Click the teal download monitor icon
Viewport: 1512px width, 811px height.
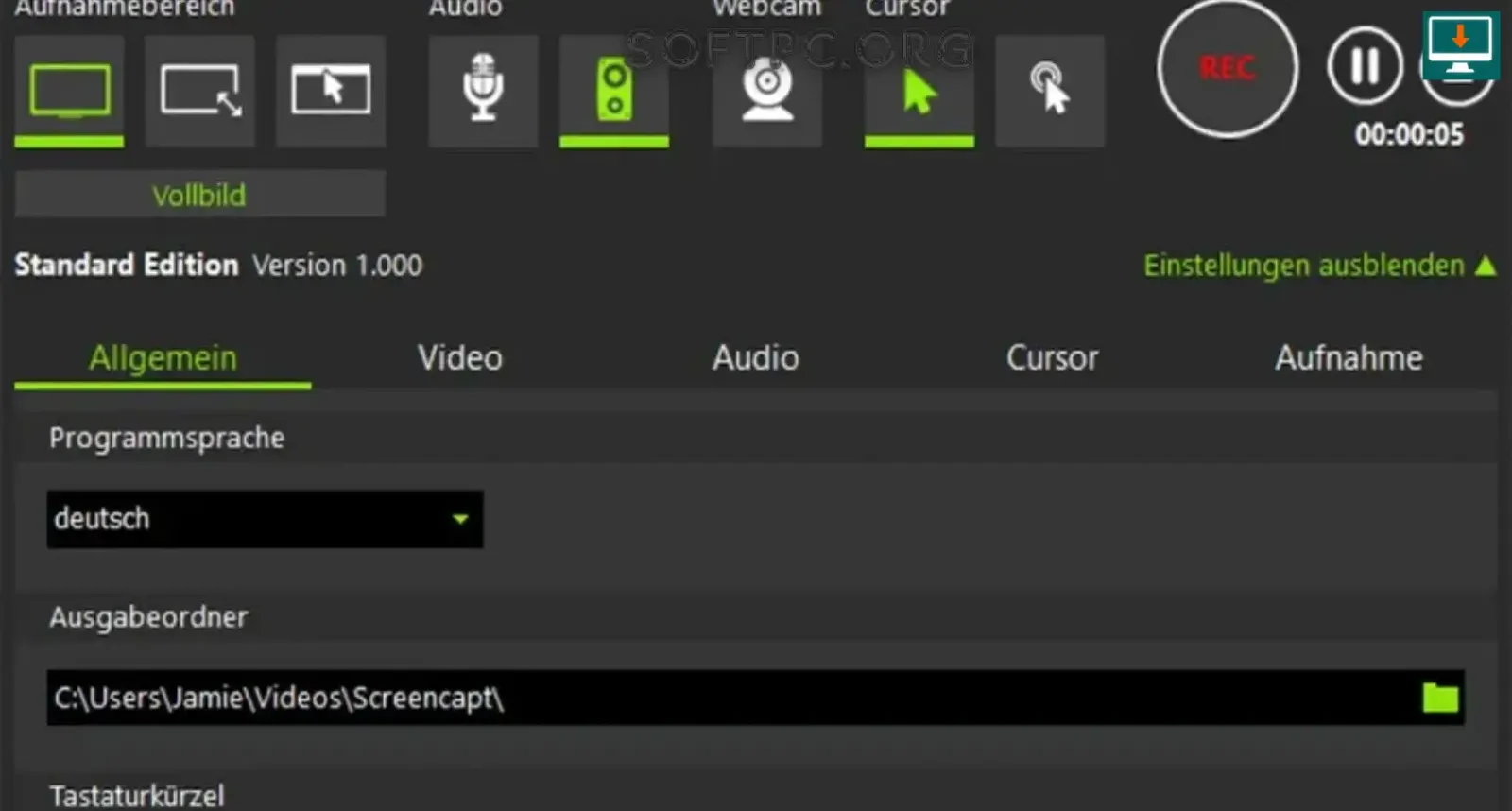coord(1460,44)
